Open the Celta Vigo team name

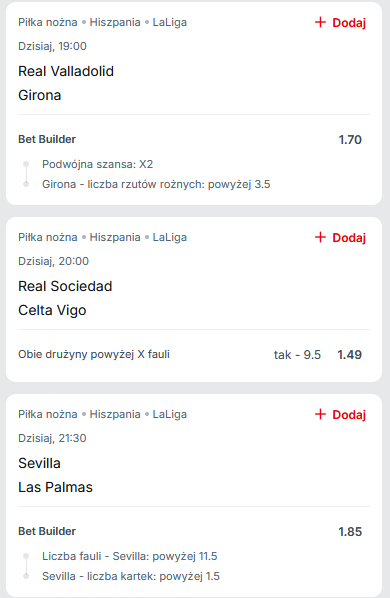[x=52, y=311]
